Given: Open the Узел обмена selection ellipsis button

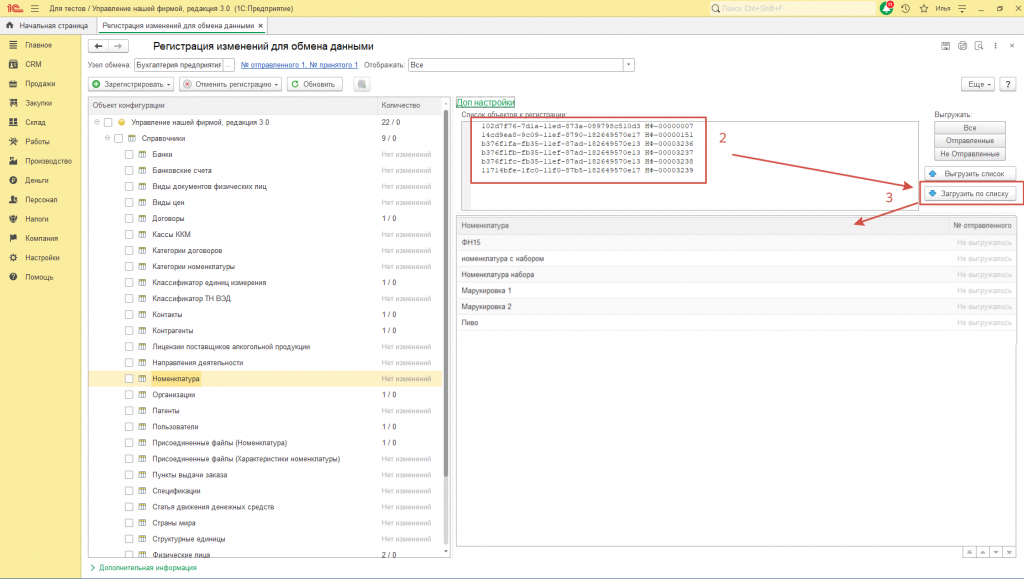Looking at the screenshot, I should tap(229, 65).
